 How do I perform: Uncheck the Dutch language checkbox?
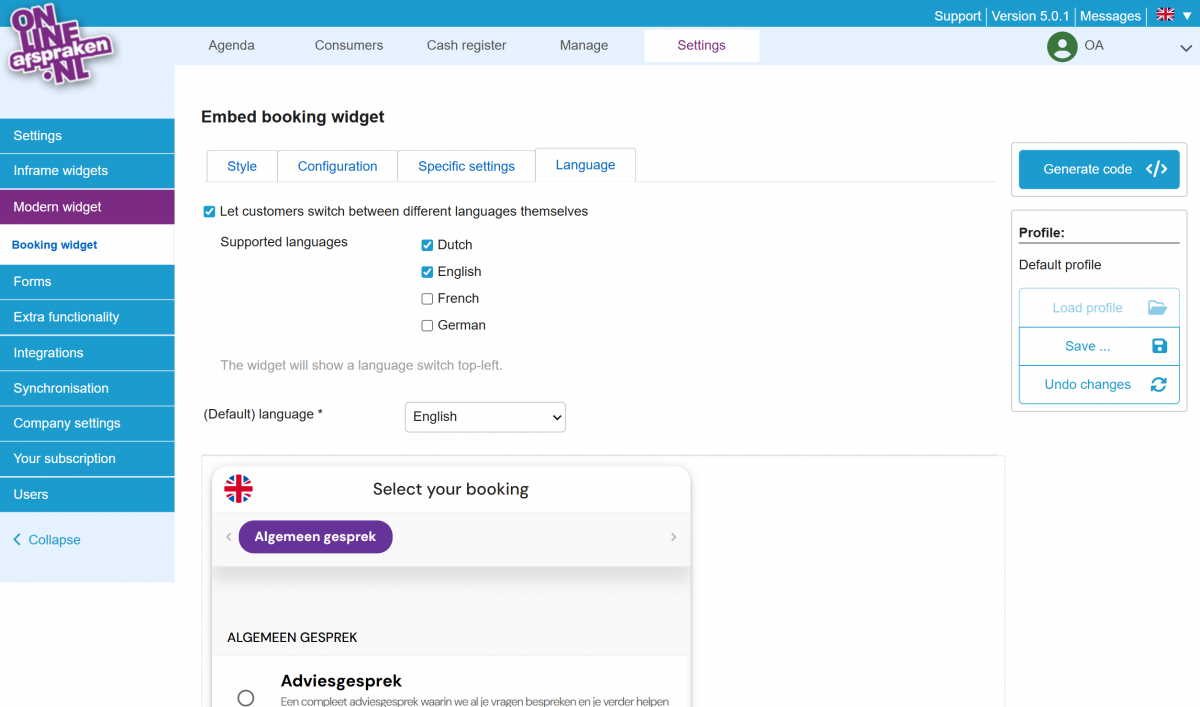click(427, 245)
